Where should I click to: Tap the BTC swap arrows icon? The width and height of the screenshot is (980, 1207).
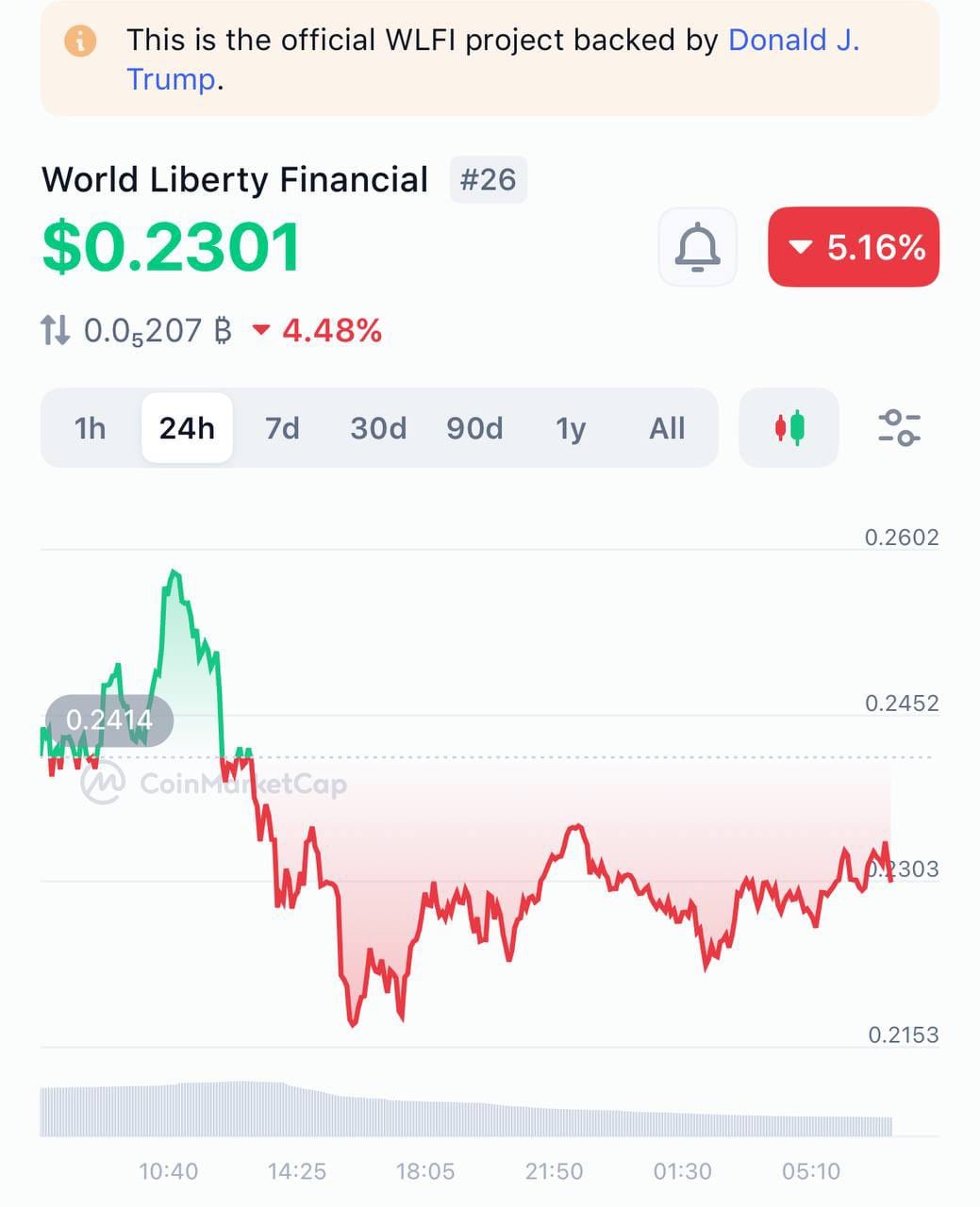click(56, 330)
